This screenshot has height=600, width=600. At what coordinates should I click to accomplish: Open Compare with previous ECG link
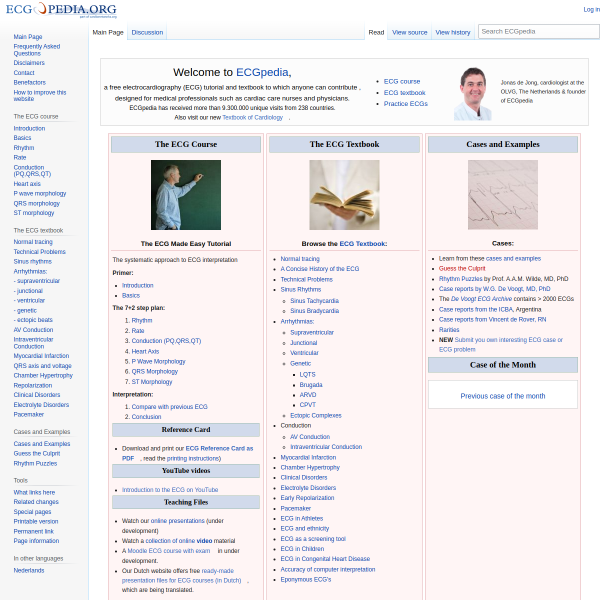(170, 407)
